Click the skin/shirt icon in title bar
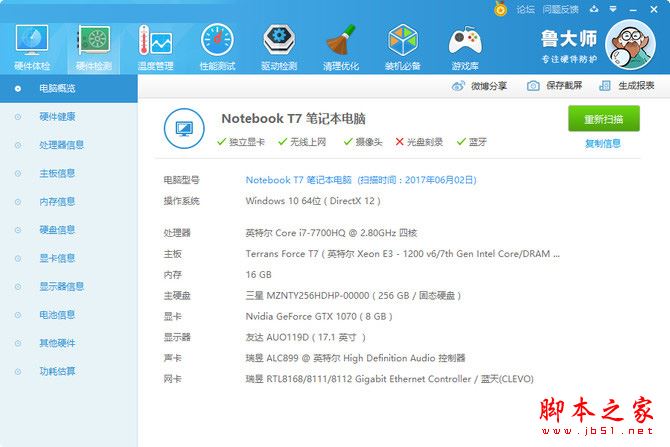The width and height of the screenshot is (670, 447). pos(594,9)
